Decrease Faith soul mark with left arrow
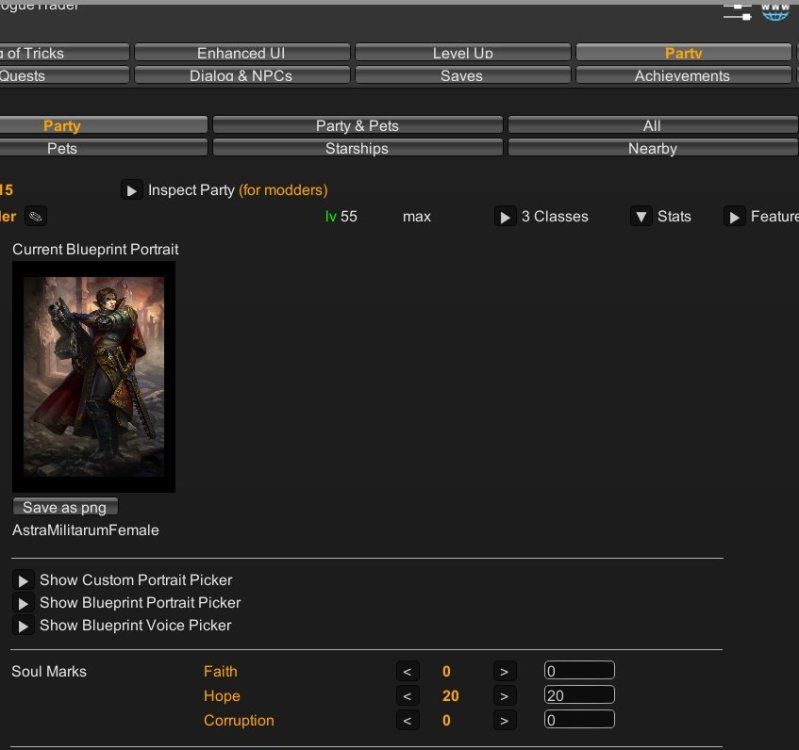Screen dimensions: 799x750 (x=407, y=672)
